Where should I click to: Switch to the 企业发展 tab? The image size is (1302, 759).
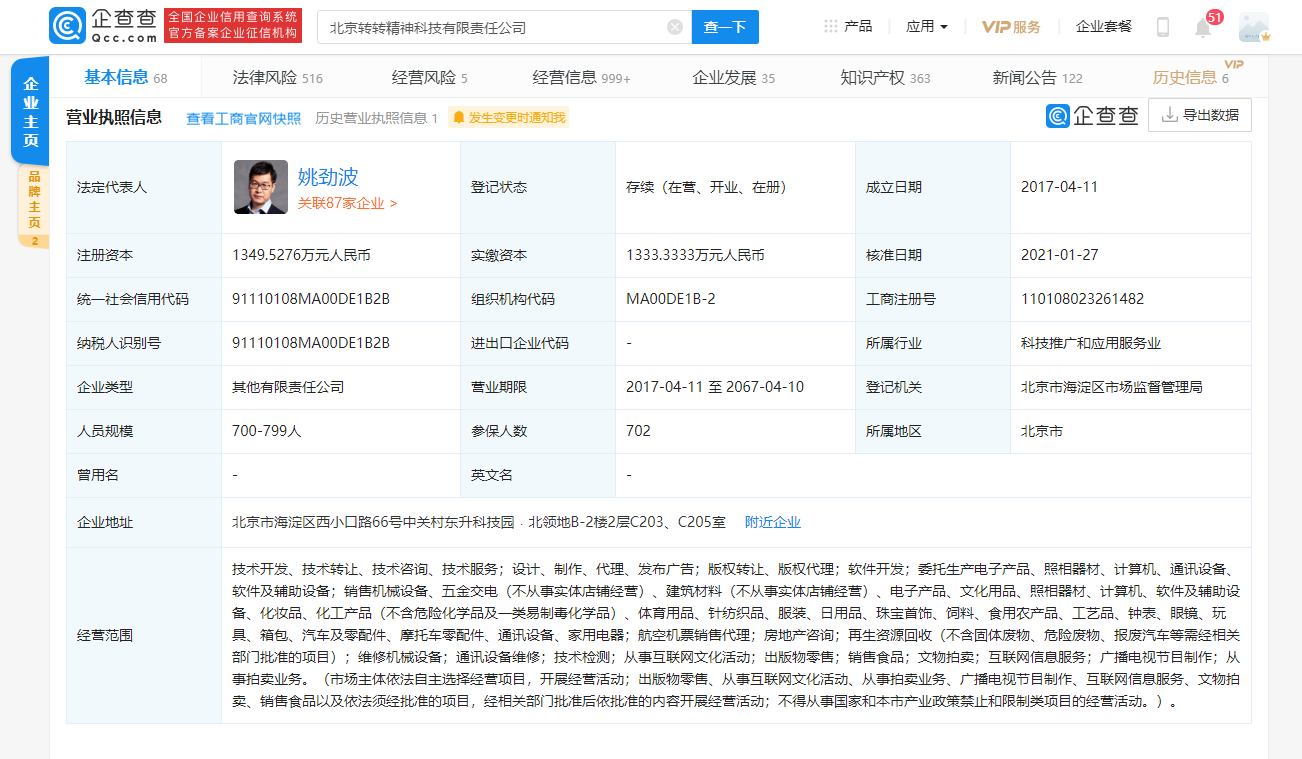click(x=733, y=78)
